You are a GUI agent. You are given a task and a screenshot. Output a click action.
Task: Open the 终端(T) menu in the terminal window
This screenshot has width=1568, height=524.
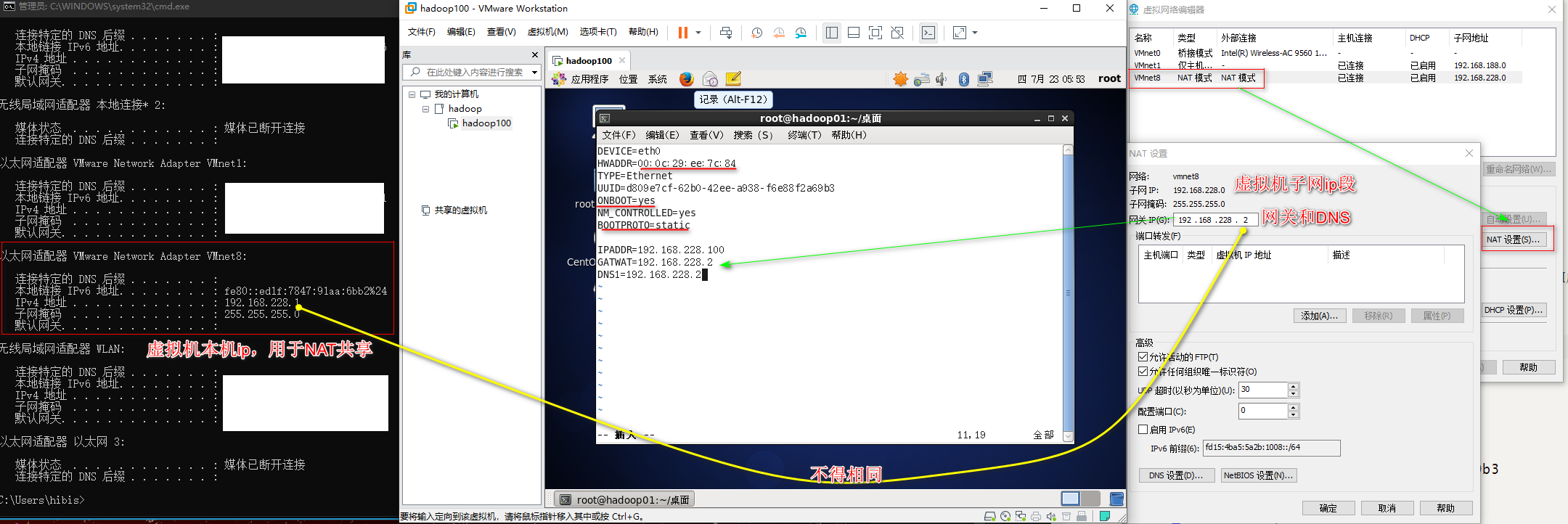(x=804, y=135)
